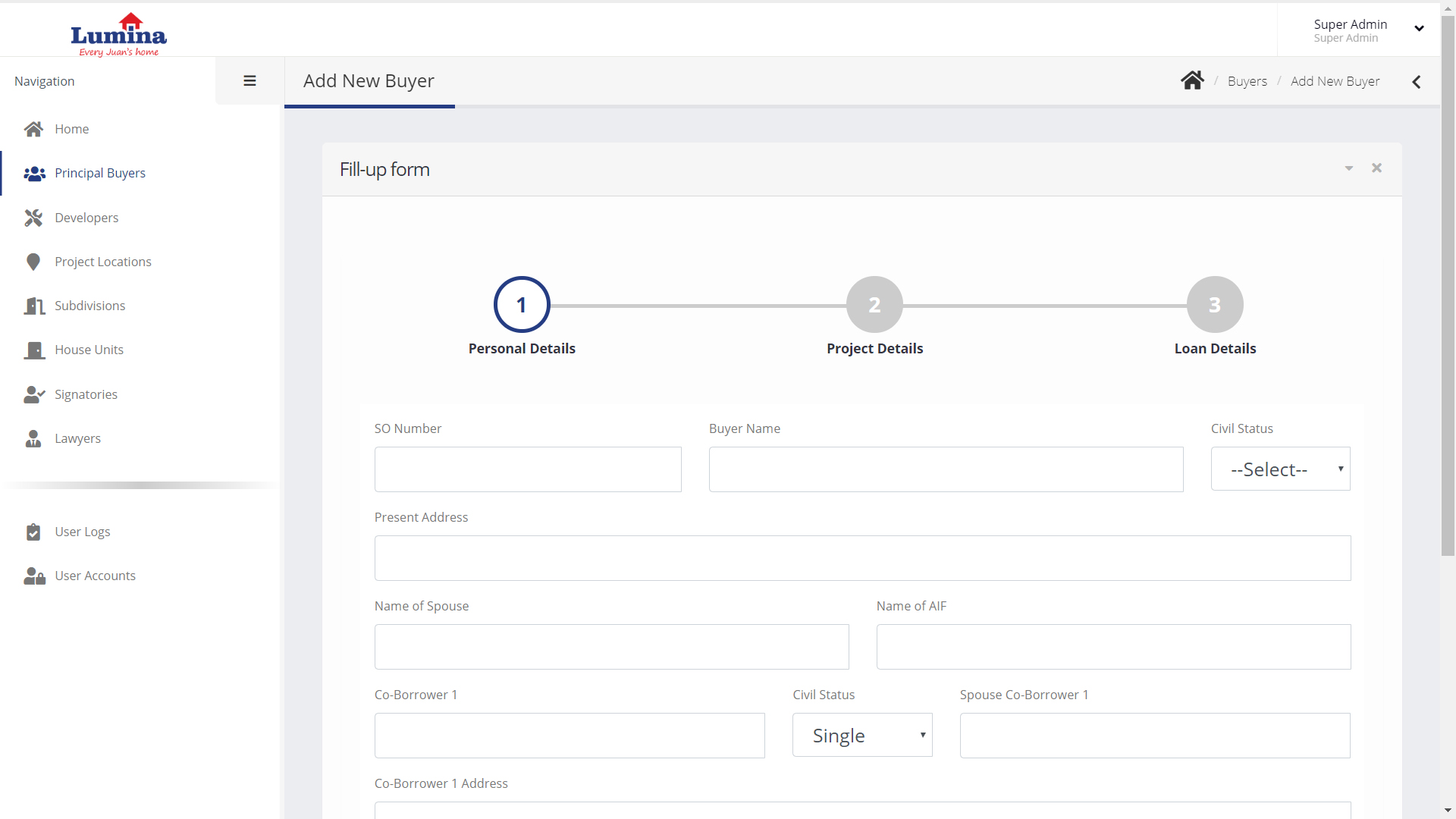1456x819 pixels.
Task: Click the Subdivisions building icon
Action: coord(33,306)
